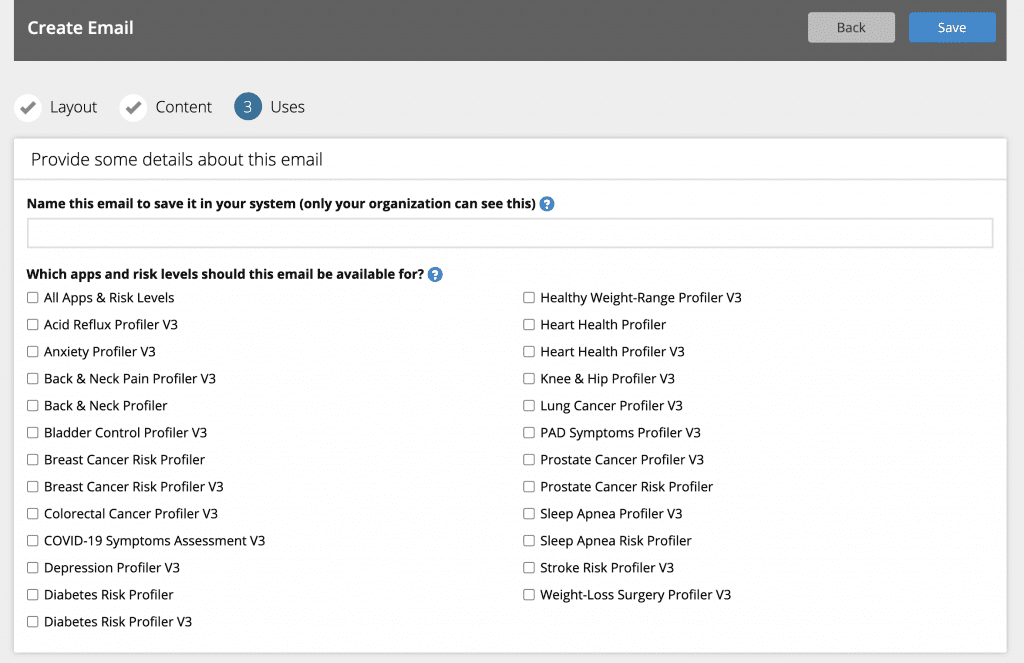This screenshot has height=663, width=1024.
Task: Click the Back button
Action: (851, 27)
